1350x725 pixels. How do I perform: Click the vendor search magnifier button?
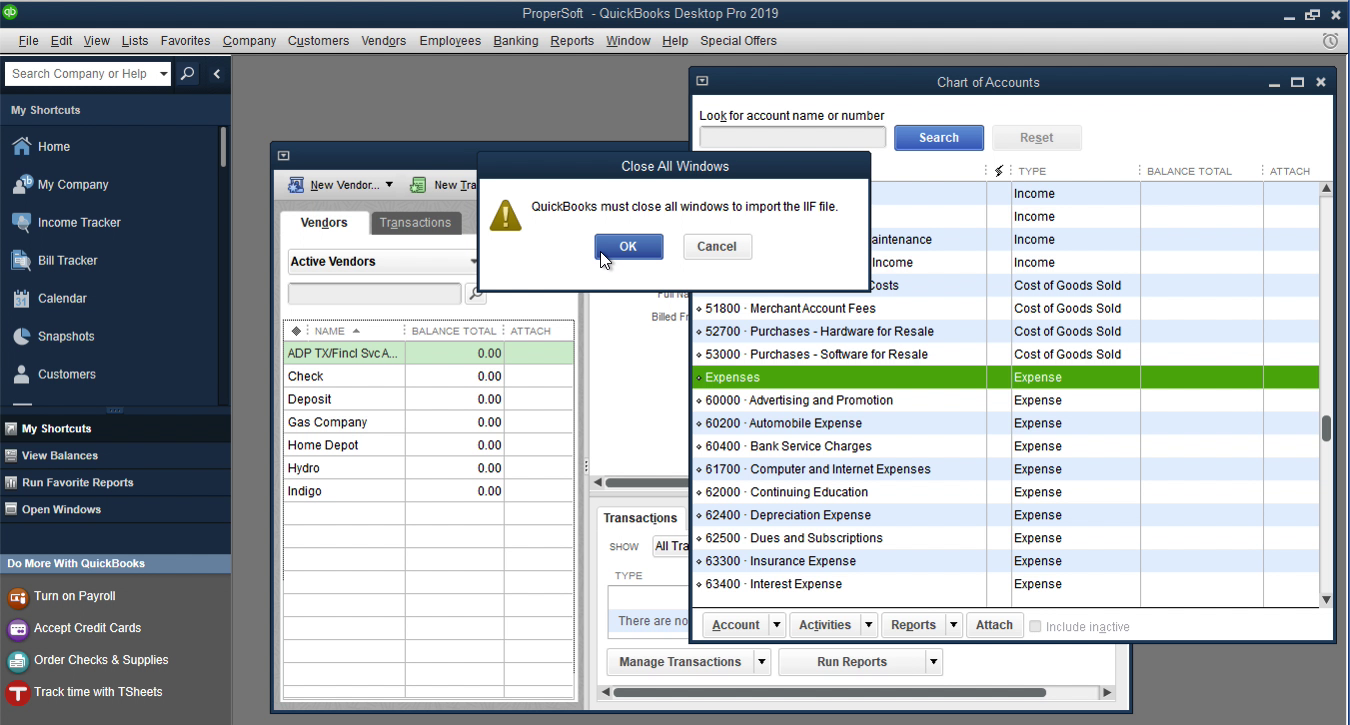click(476, 293)
